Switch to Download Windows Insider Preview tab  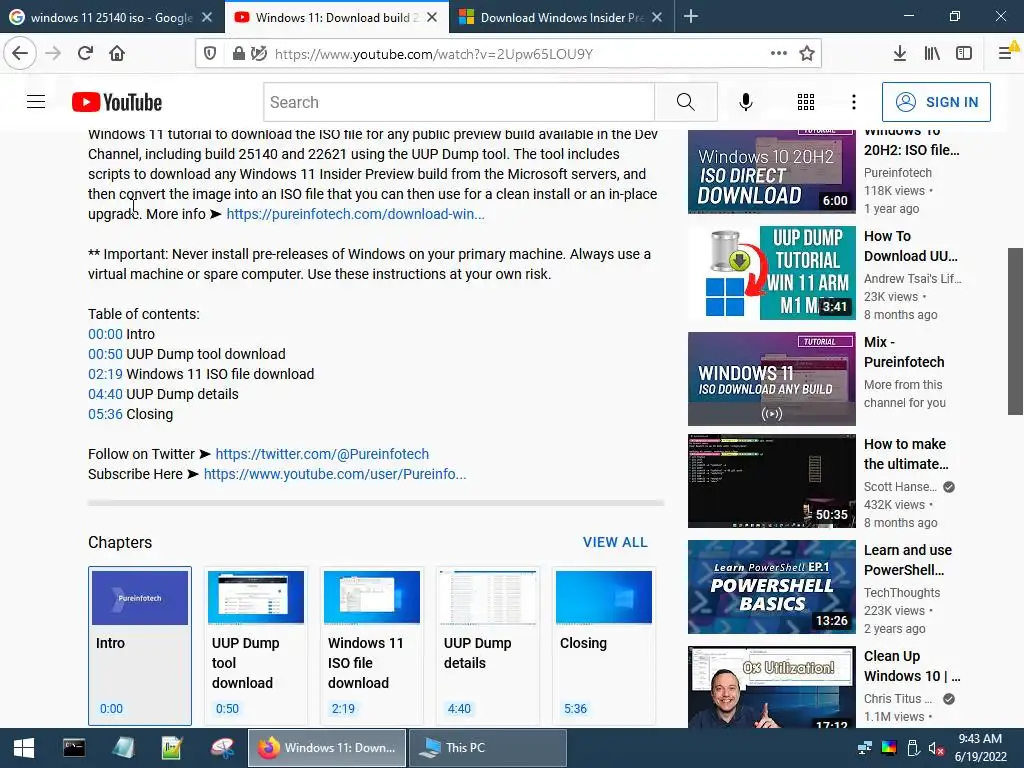pyautogui.click(x=561, y=18)
